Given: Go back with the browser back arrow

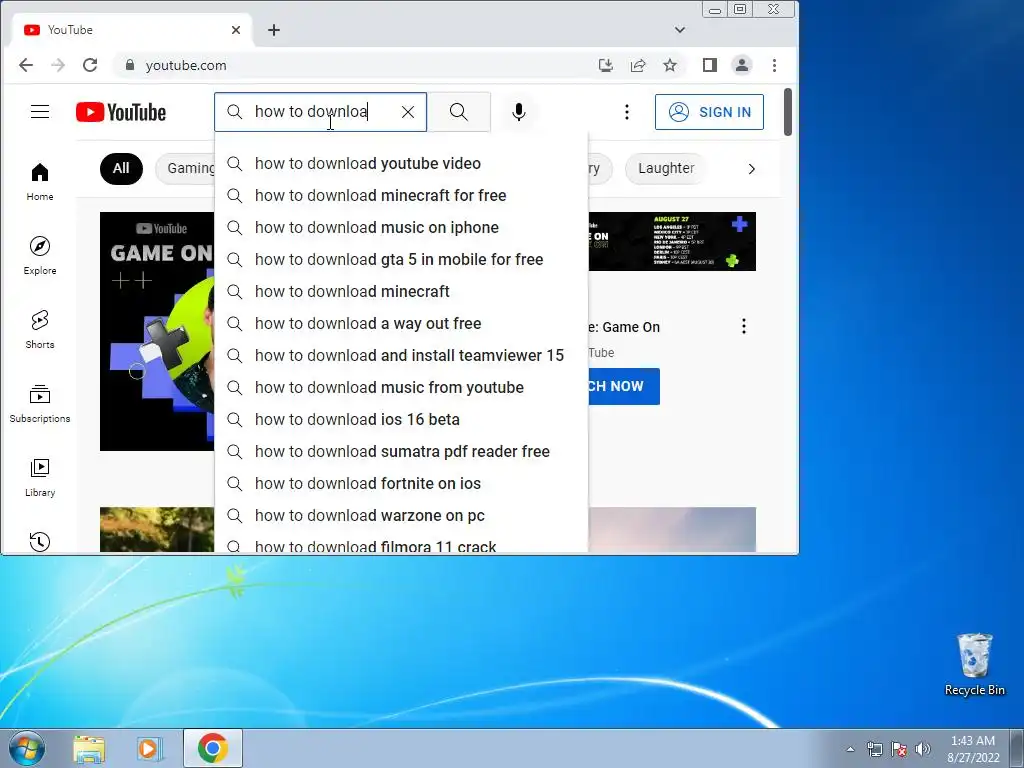Looking at the screenshot, I should (x=25, y=65).
